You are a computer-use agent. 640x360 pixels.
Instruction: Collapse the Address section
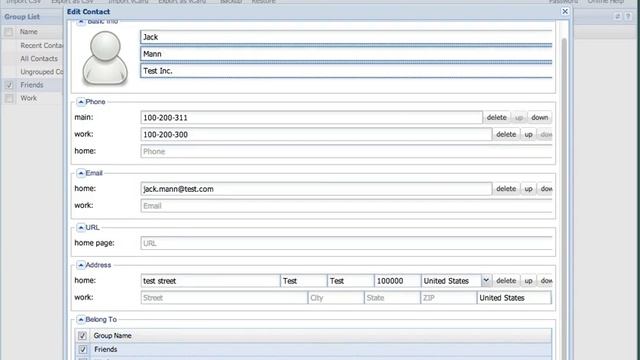pyautogui.click(x=81, y=265)
